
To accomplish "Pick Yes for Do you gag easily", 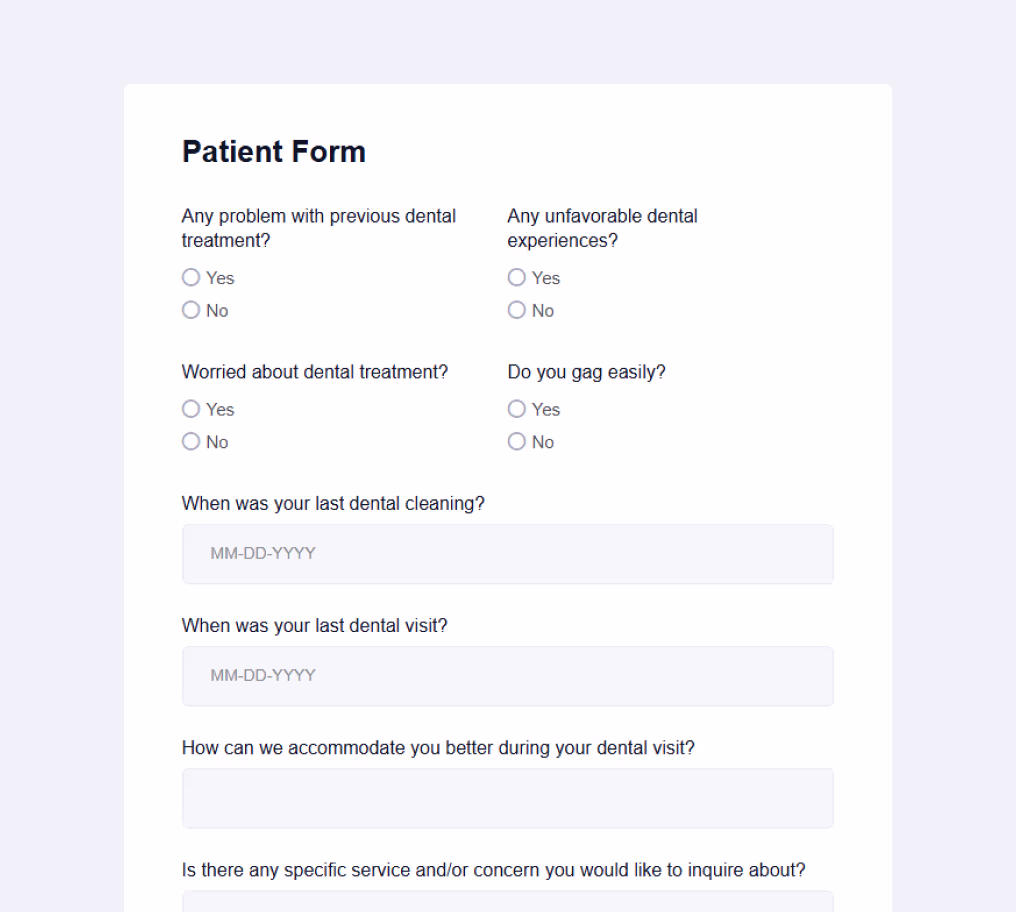I will [516, 409].
